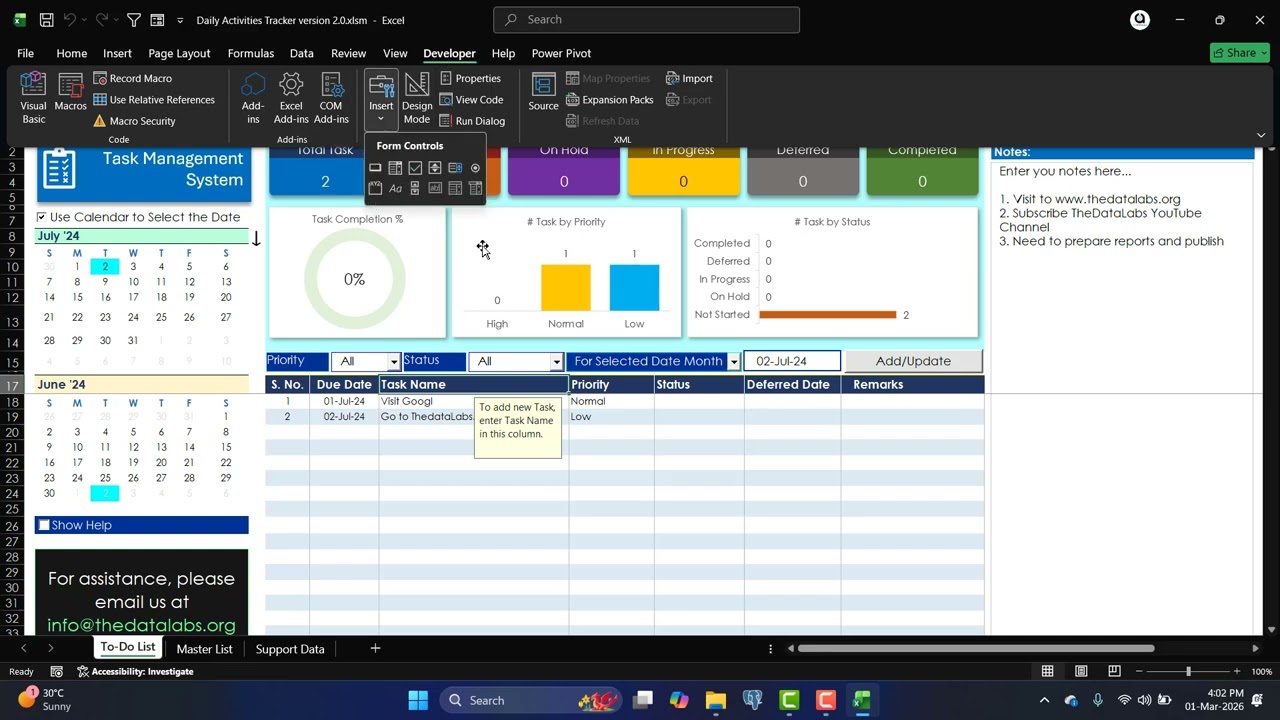1280x720 pixels.
Task: Click the filter icon in Quick Access Toolbar
Action: [x=134, y=20]
